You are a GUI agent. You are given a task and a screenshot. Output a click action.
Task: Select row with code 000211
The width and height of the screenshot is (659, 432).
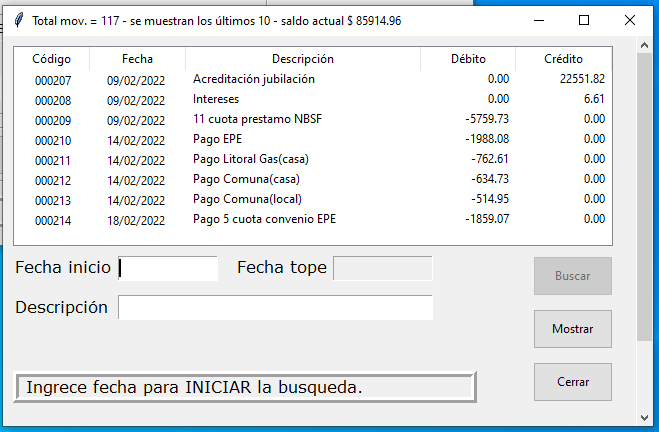(x=313, y=160)
